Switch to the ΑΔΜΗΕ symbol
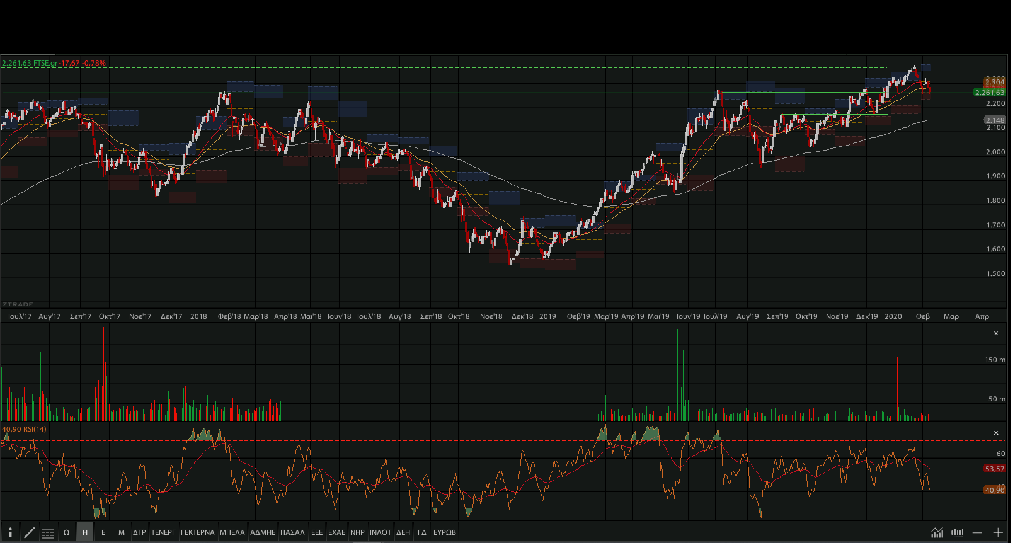1011x543 pixels. pos(263,533)
